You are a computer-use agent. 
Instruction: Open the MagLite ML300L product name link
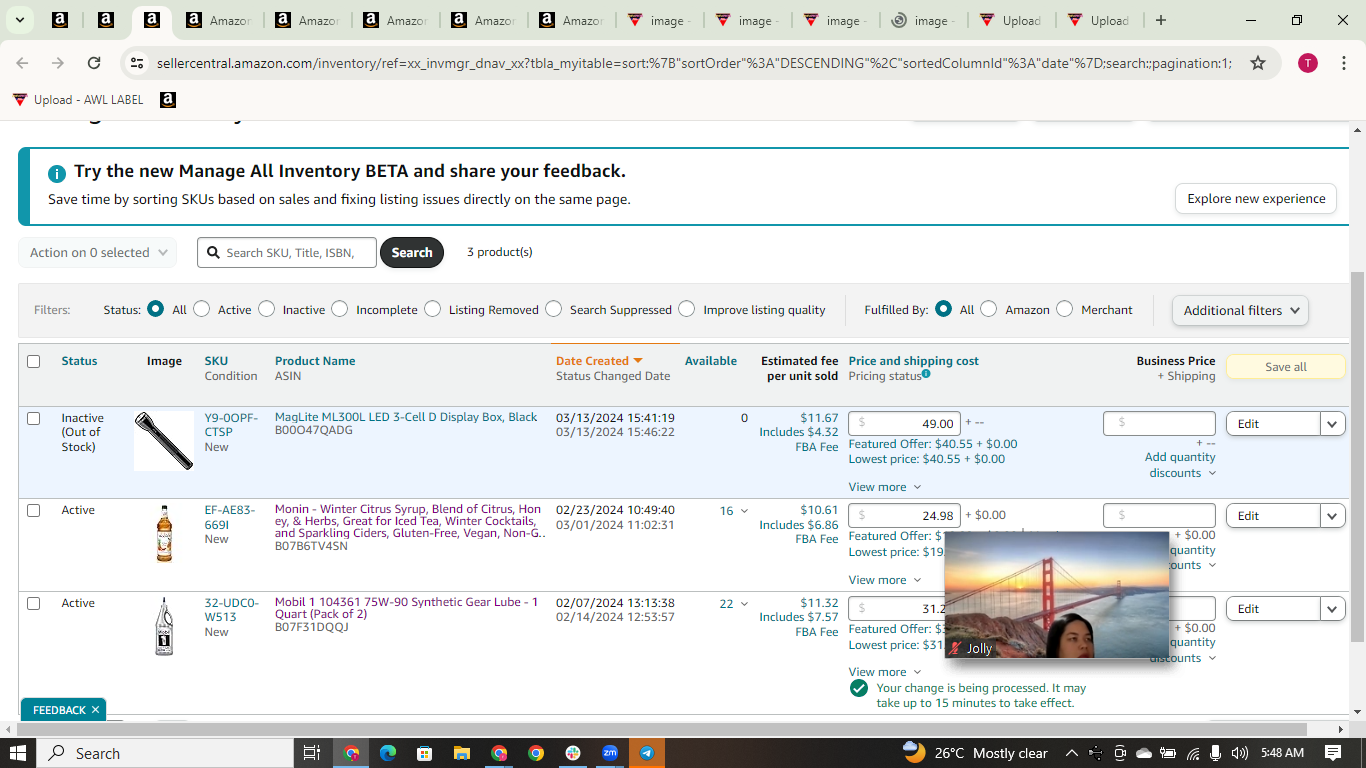click(x=406, y=417)
